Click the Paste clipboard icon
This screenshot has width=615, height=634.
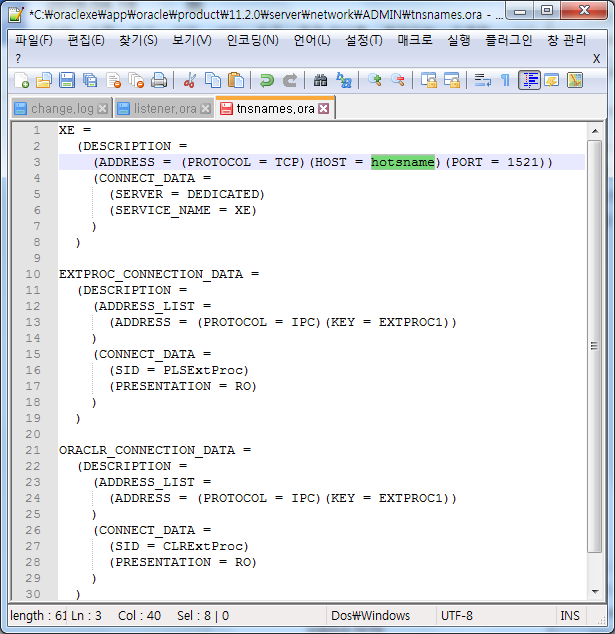coord(236,80)
